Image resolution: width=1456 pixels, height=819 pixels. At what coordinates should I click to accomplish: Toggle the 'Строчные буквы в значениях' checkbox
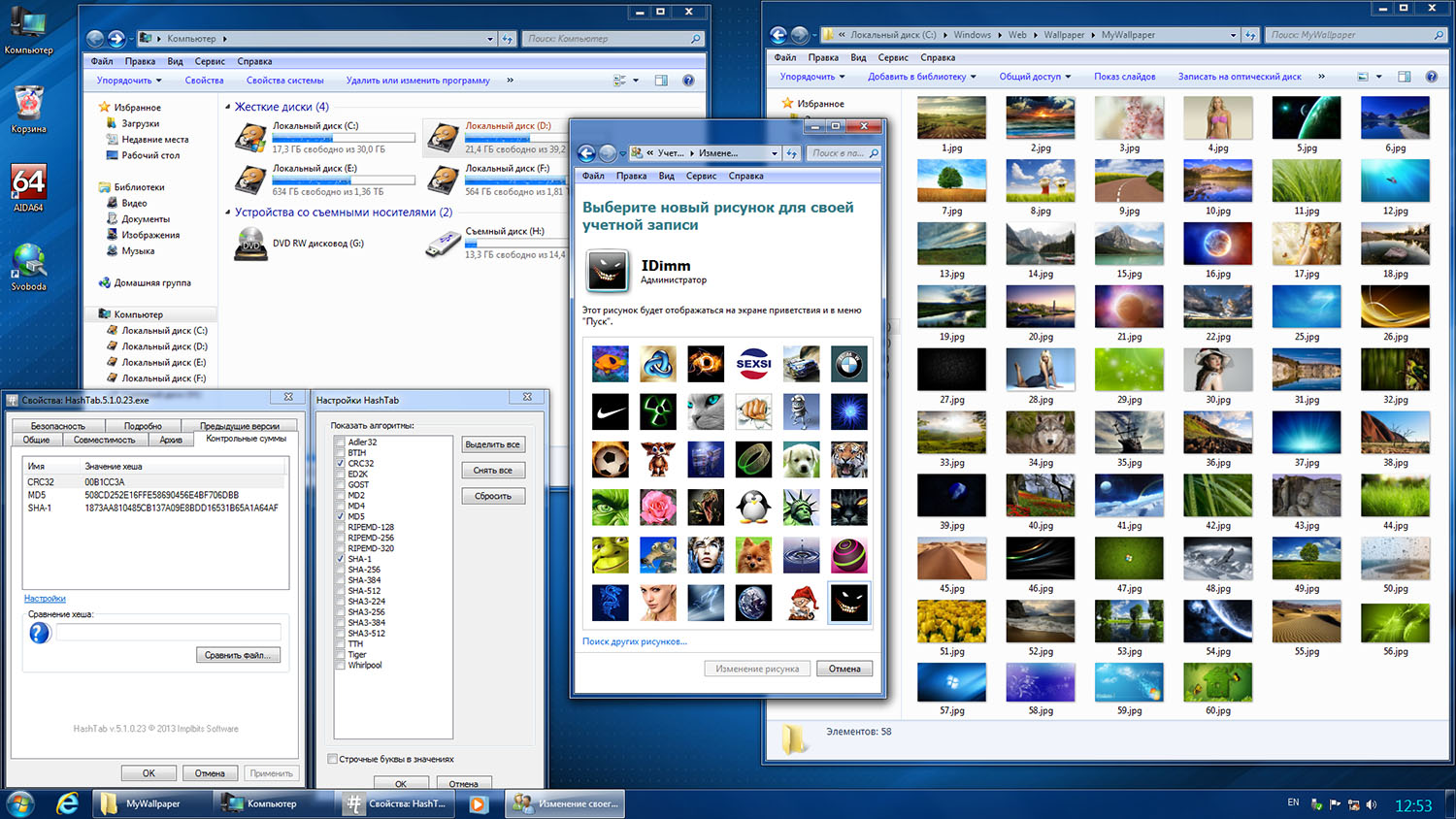(333, 759)
